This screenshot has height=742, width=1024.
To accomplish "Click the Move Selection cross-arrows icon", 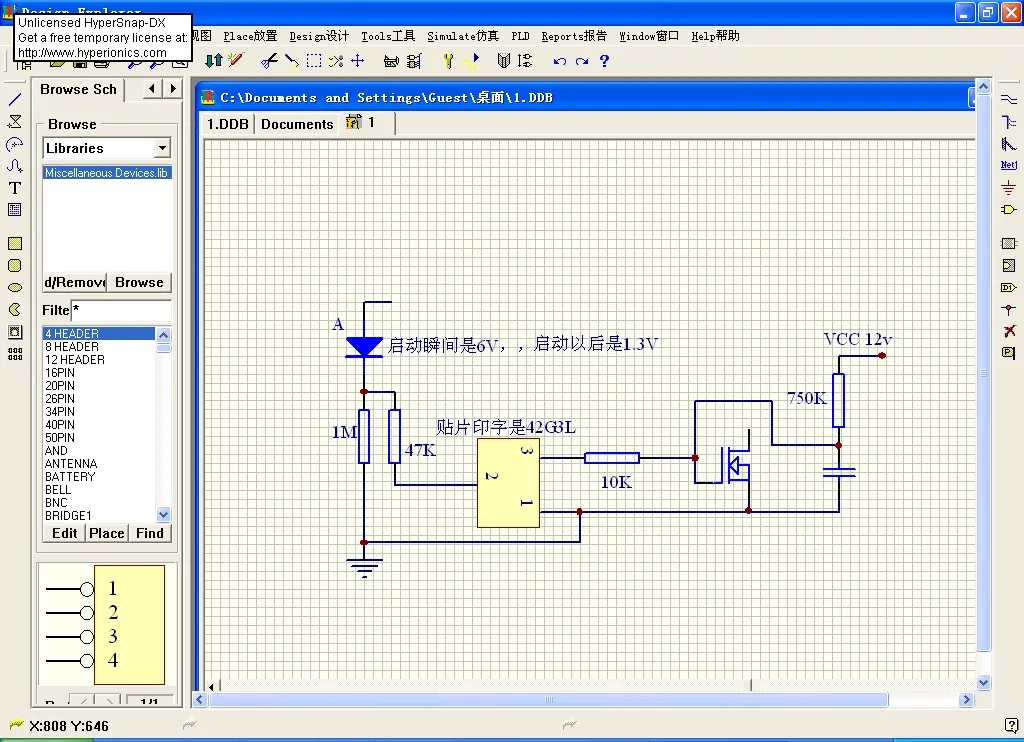I will pos(358,61).
